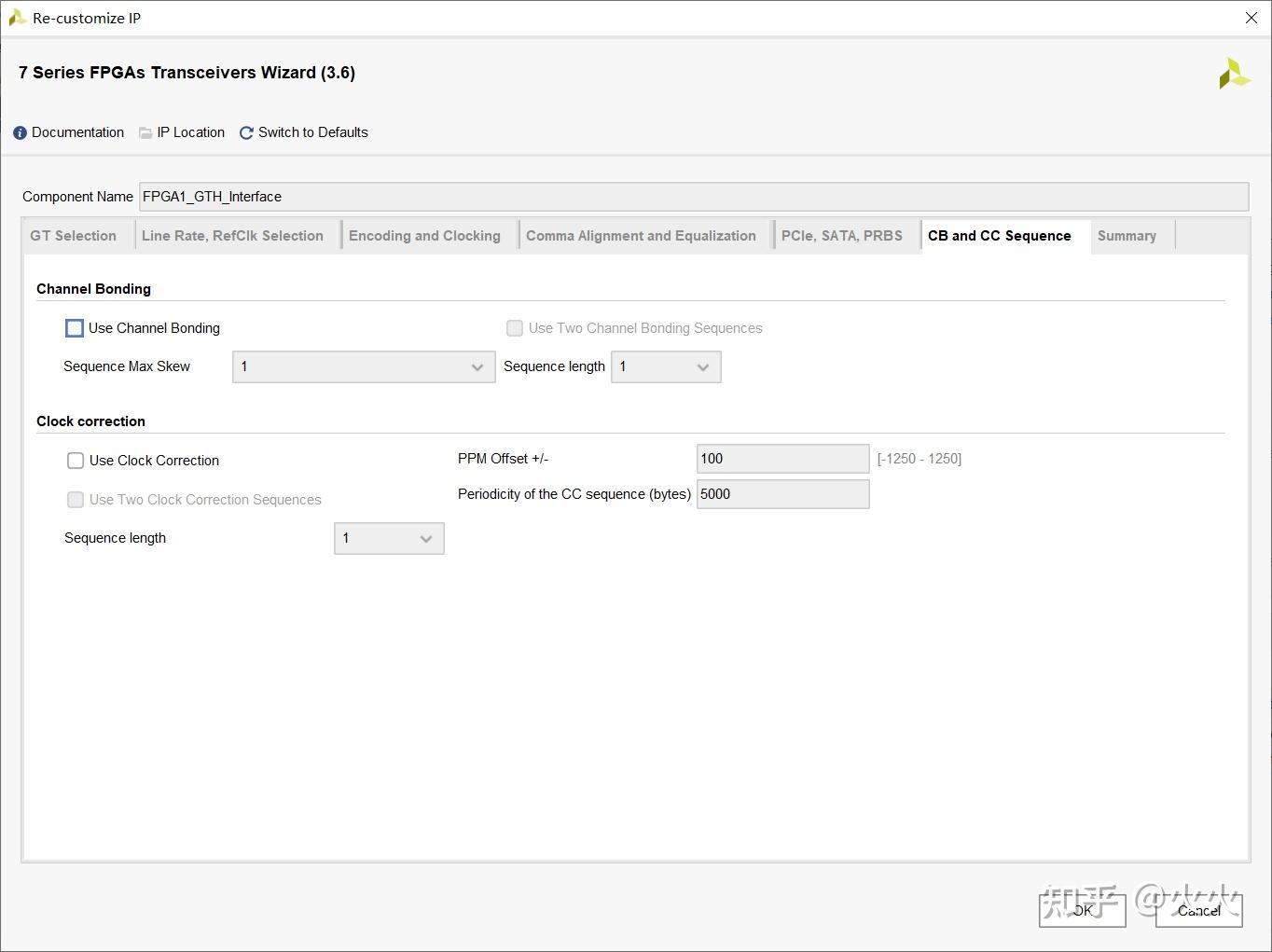Open the Sequence Max Skew dropdown

pyautogui.click(x=364, y=366)
